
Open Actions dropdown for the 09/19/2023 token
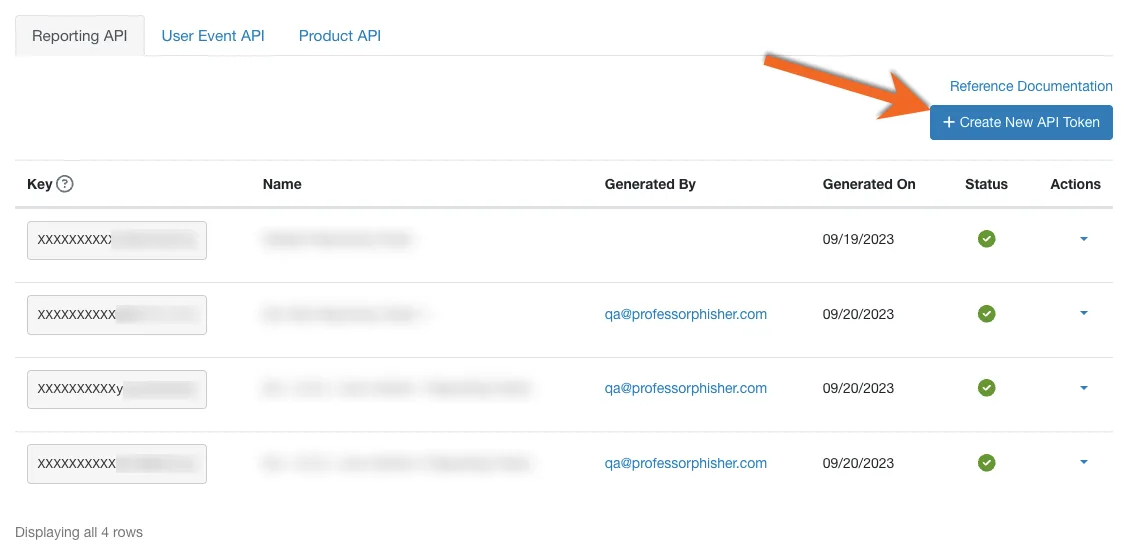point(1084,239)
